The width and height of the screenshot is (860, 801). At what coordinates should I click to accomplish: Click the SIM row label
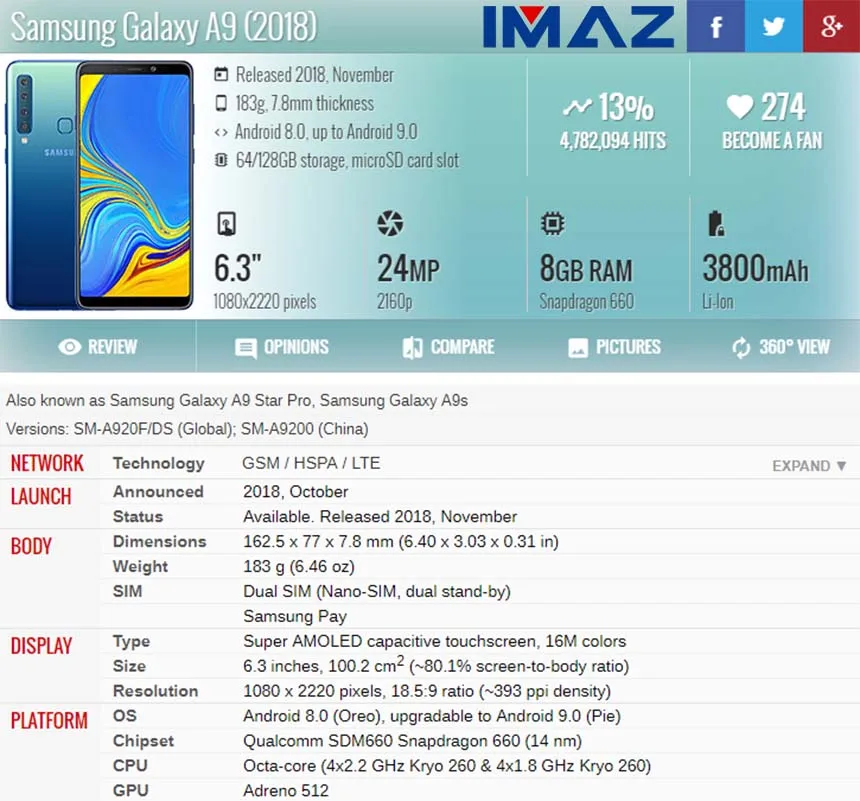[x=127, y=591]
